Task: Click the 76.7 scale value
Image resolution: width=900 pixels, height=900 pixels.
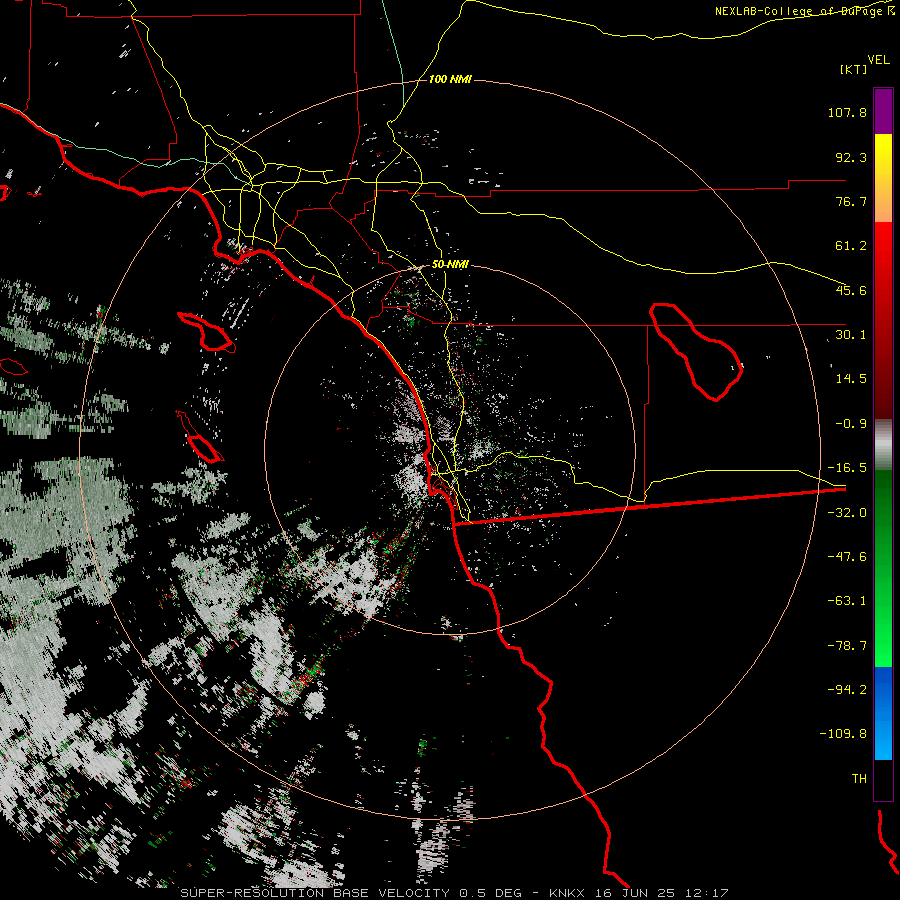Action: (x=851, y=201)
